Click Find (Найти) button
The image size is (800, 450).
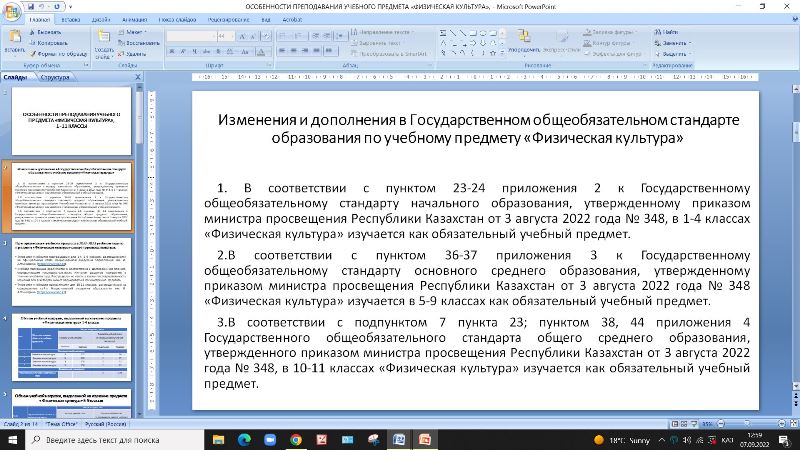pos(666,32)
